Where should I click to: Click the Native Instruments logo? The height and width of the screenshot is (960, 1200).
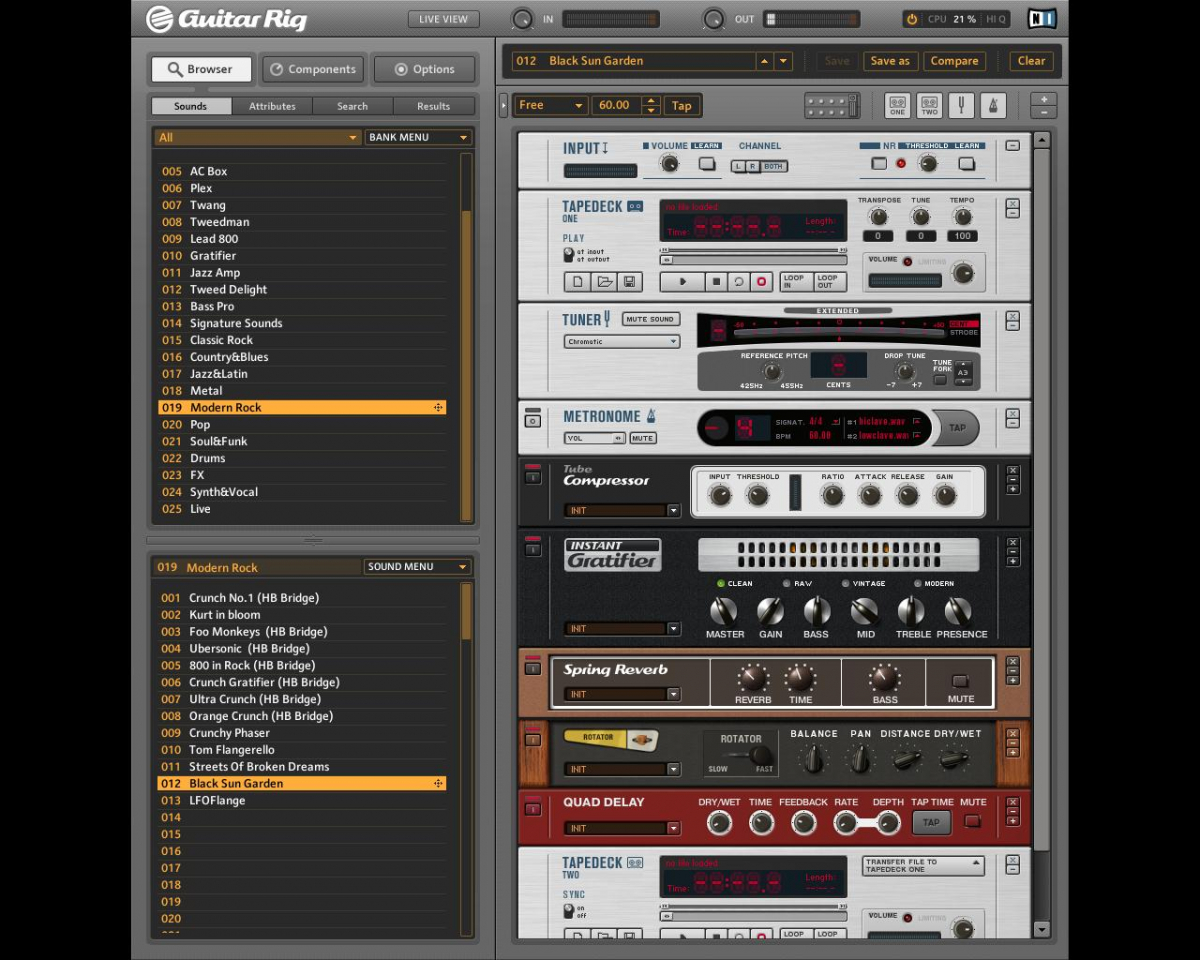click(x=1041, y=18)
